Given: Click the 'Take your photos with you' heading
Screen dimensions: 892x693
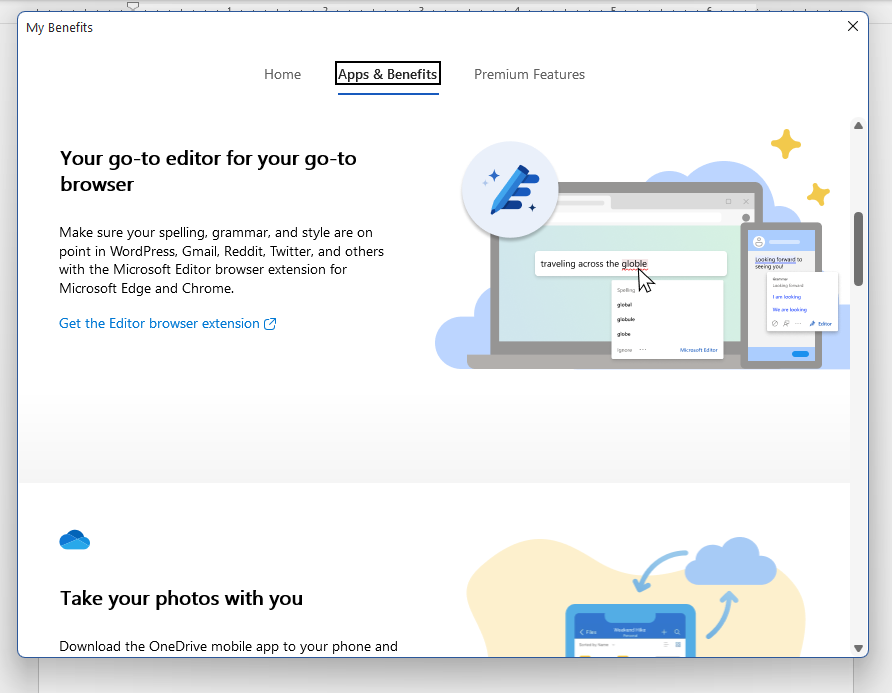Looking at the screenshot, I should click(x=181, y=598).
